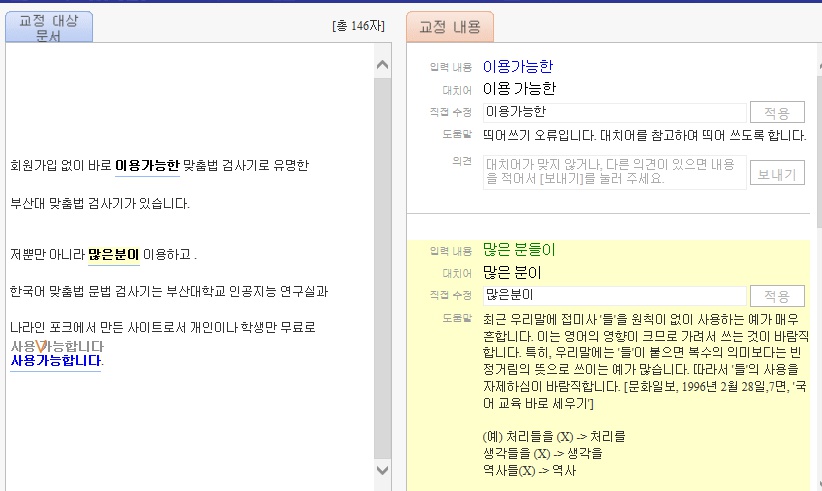The width and height of the screenshot is (822, 491).
Task: Edit the 직접 수정 field containing 많은분이
Action: pos(614,296)
